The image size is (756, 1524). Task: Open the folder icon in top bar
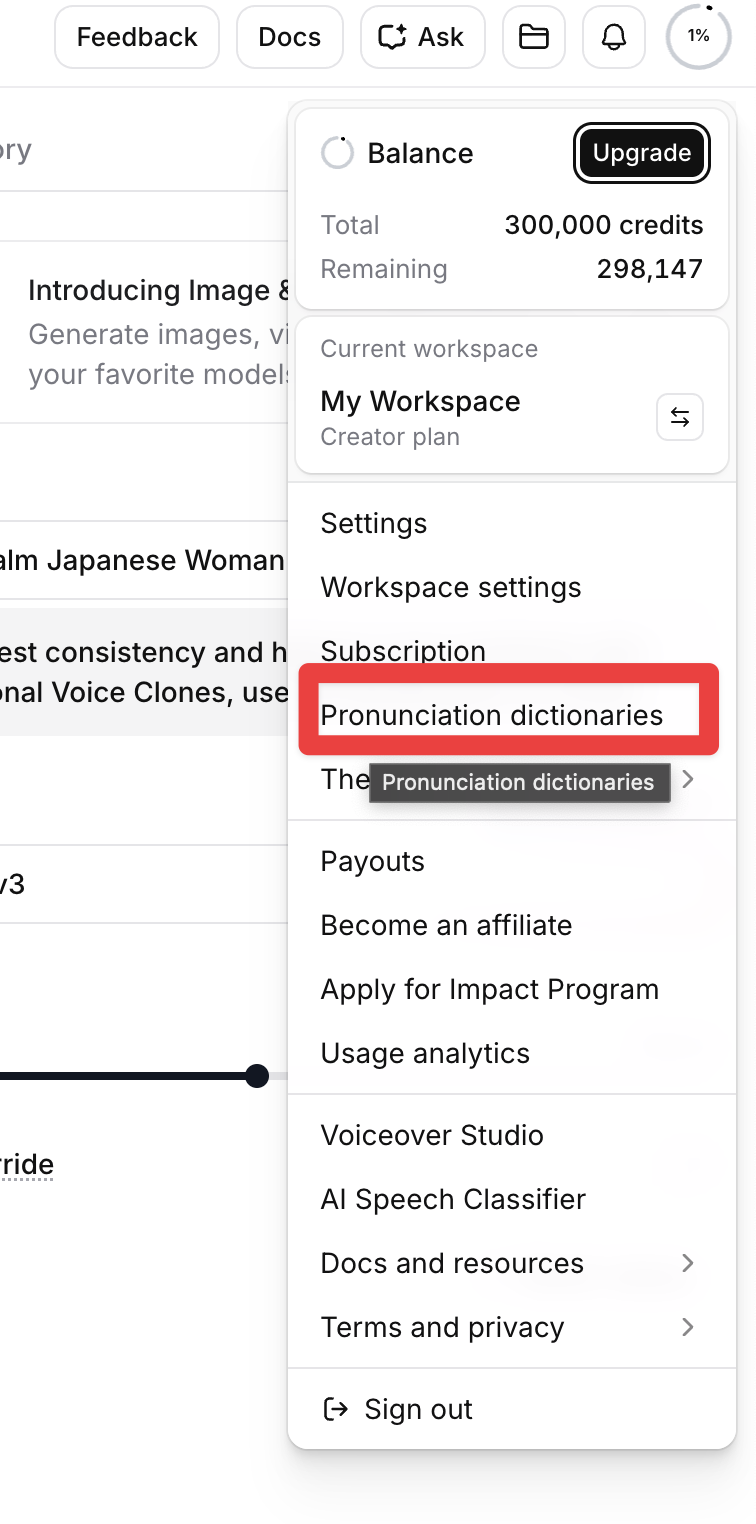[534, 38]
